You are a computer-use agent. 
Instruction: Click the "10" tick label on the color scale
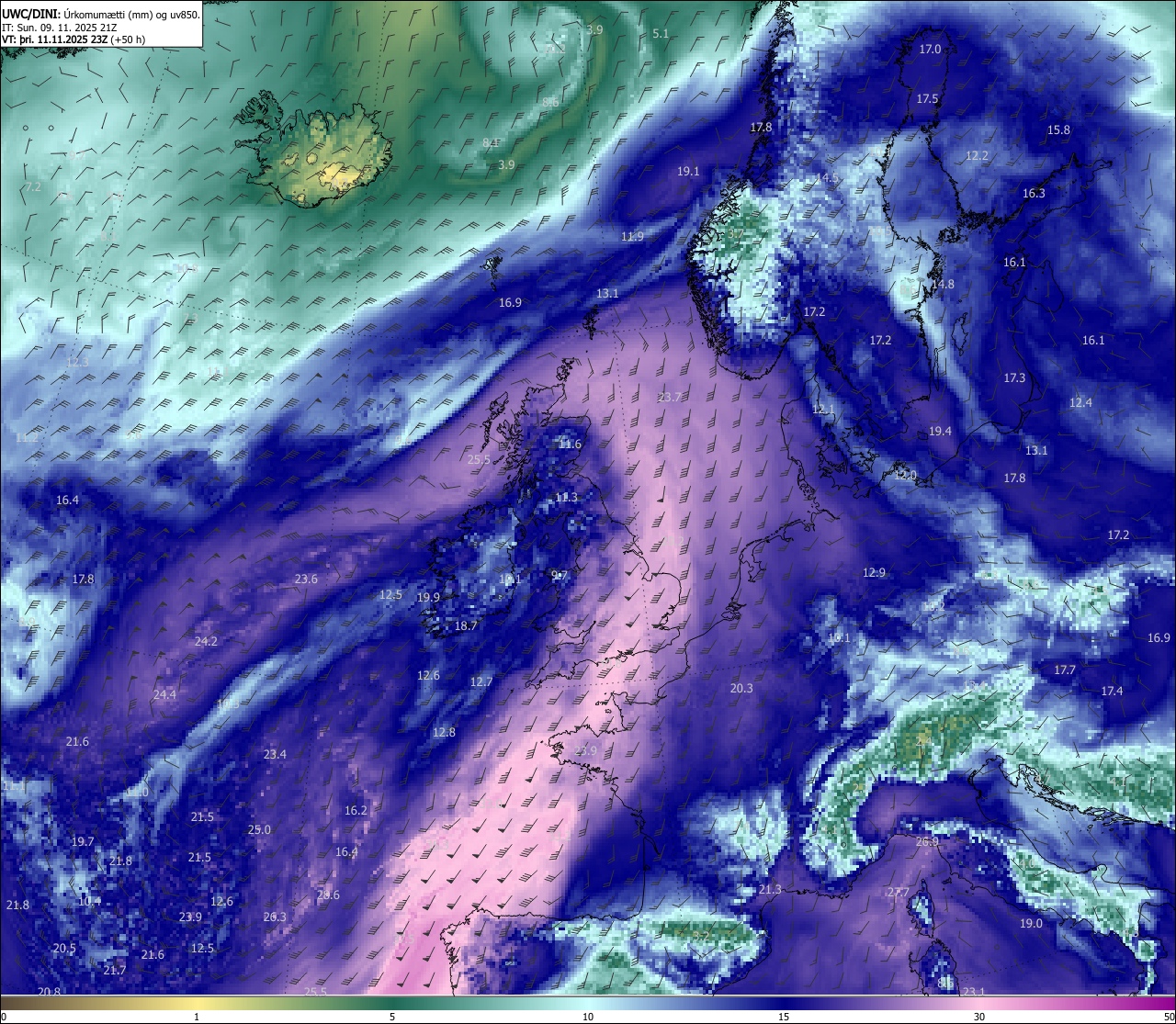pos(588,1017)
